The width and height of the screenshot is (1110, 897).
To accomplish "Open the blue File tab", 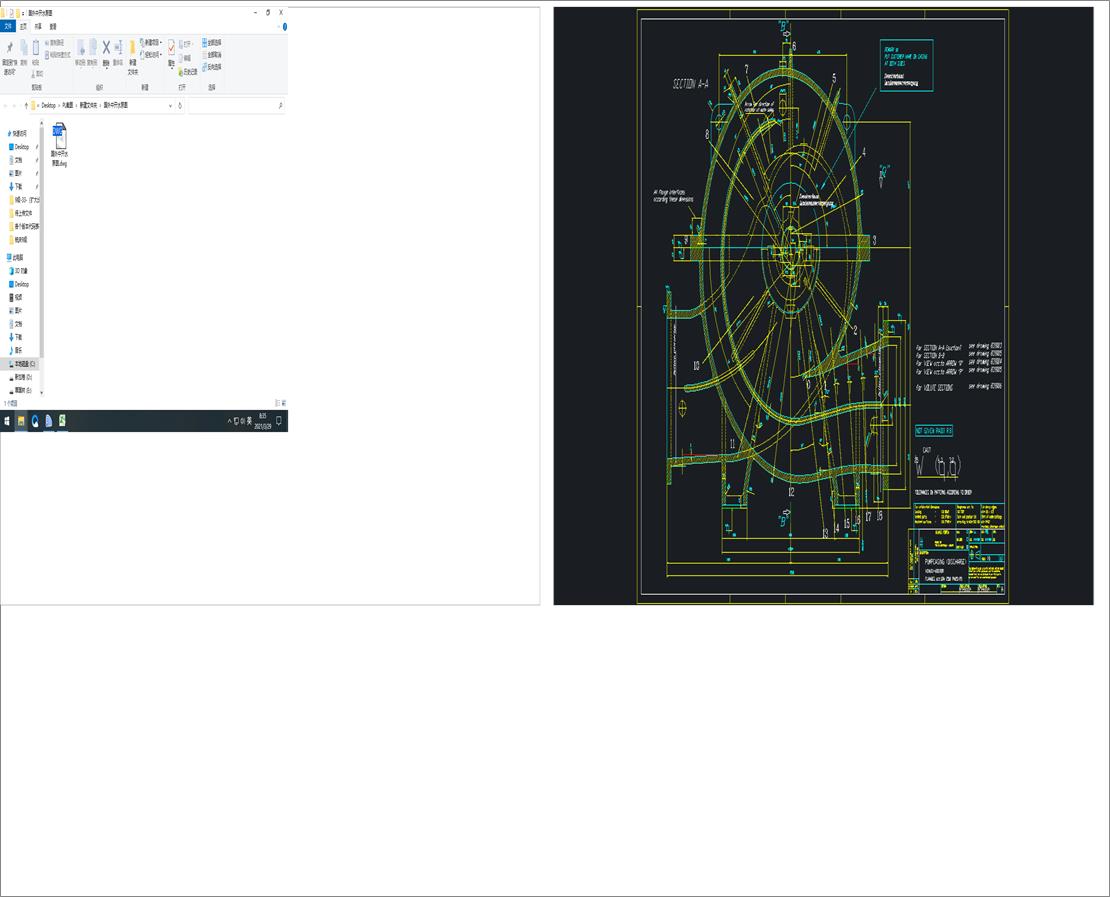I will (8, 27).
